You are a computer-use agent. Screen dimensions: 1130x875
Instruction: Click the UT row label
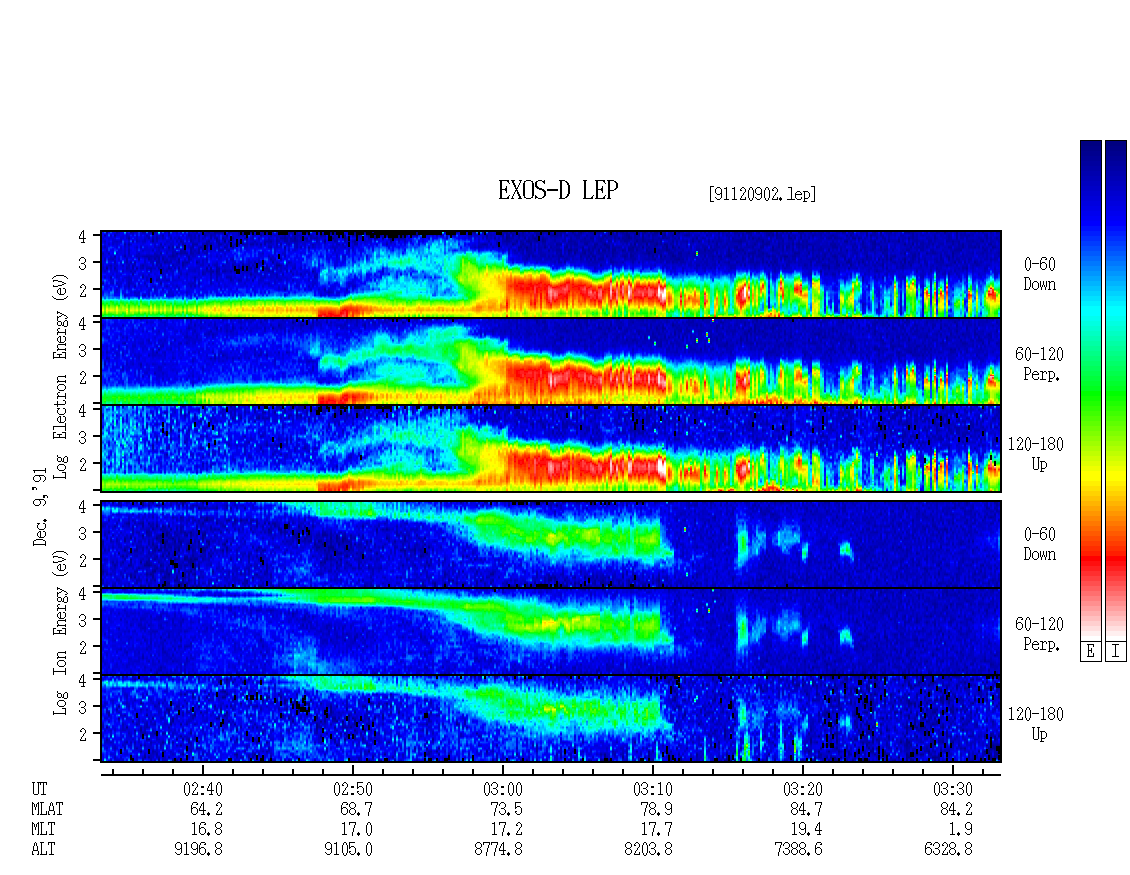tap(39, 789)
